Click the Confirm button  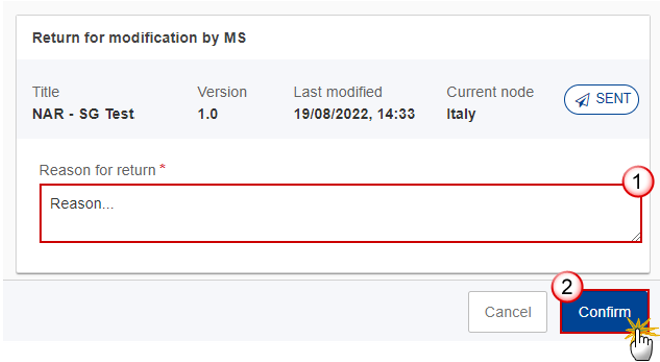[604, 312]
